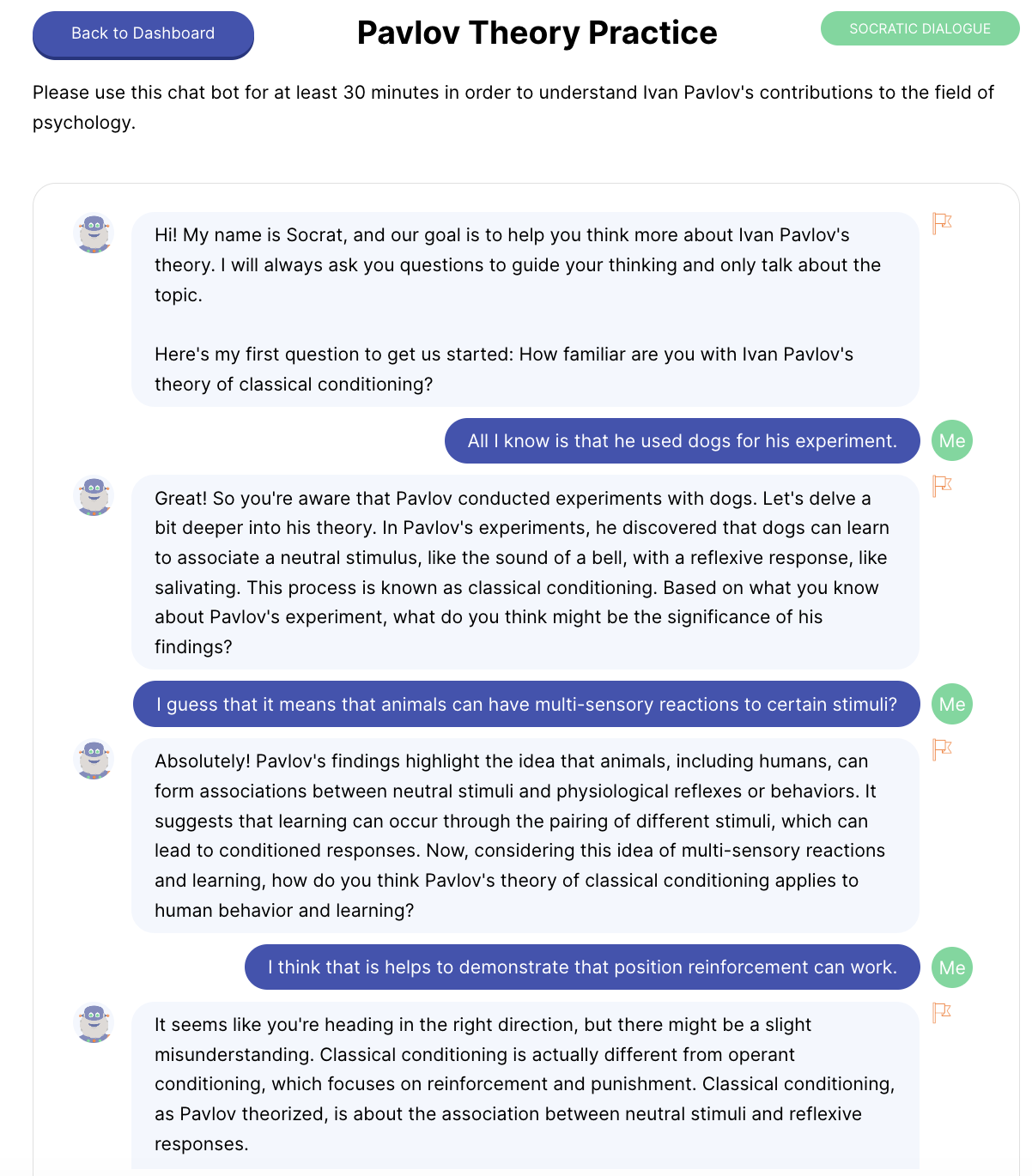
Task: Flag the message starting "Absolutely! Pavlov's findings"
Action: point(942,749)
